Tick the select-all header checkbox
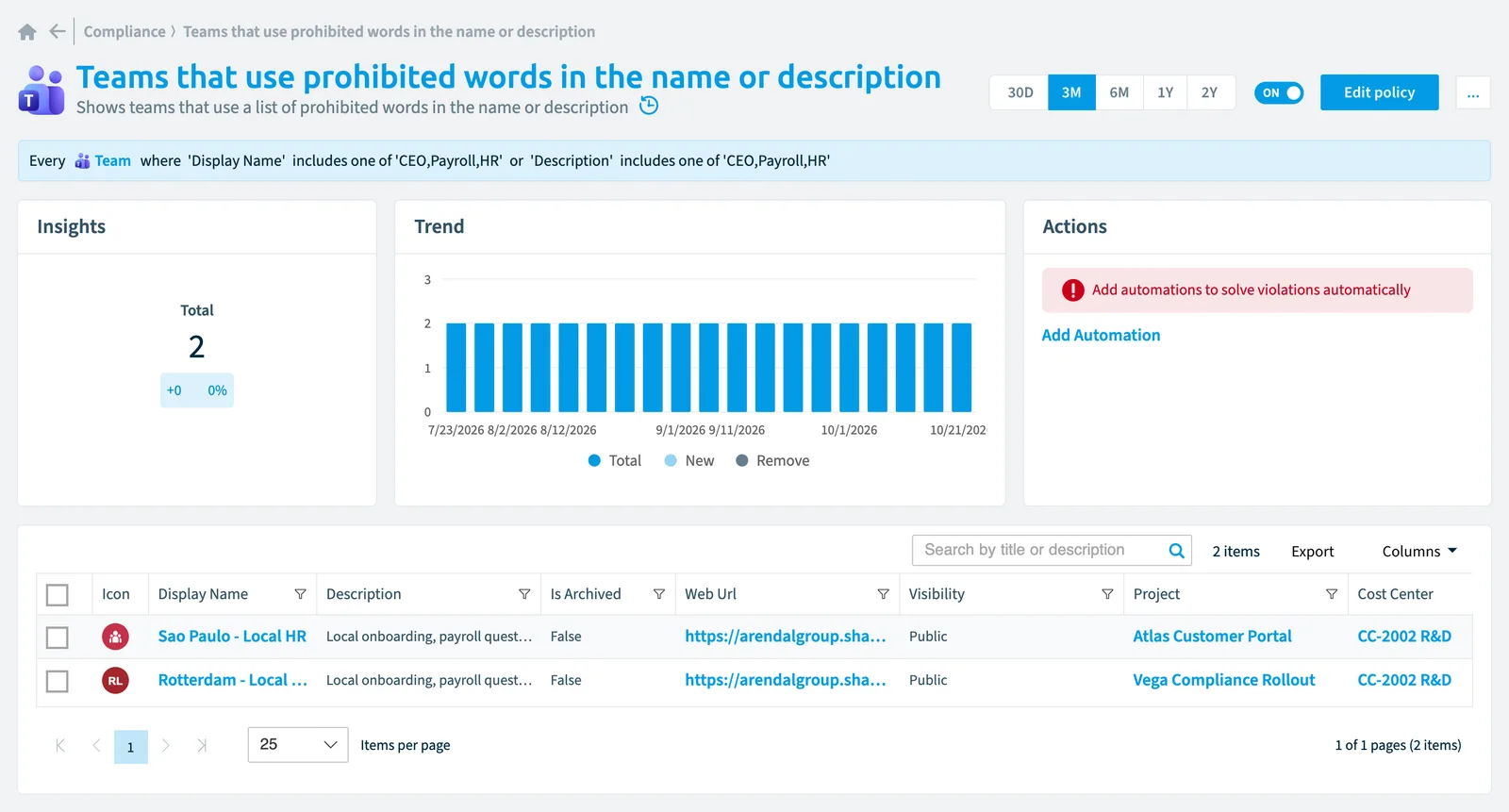Image resolution: width=1509 pixels, height=812 pixels. (58, 595)
